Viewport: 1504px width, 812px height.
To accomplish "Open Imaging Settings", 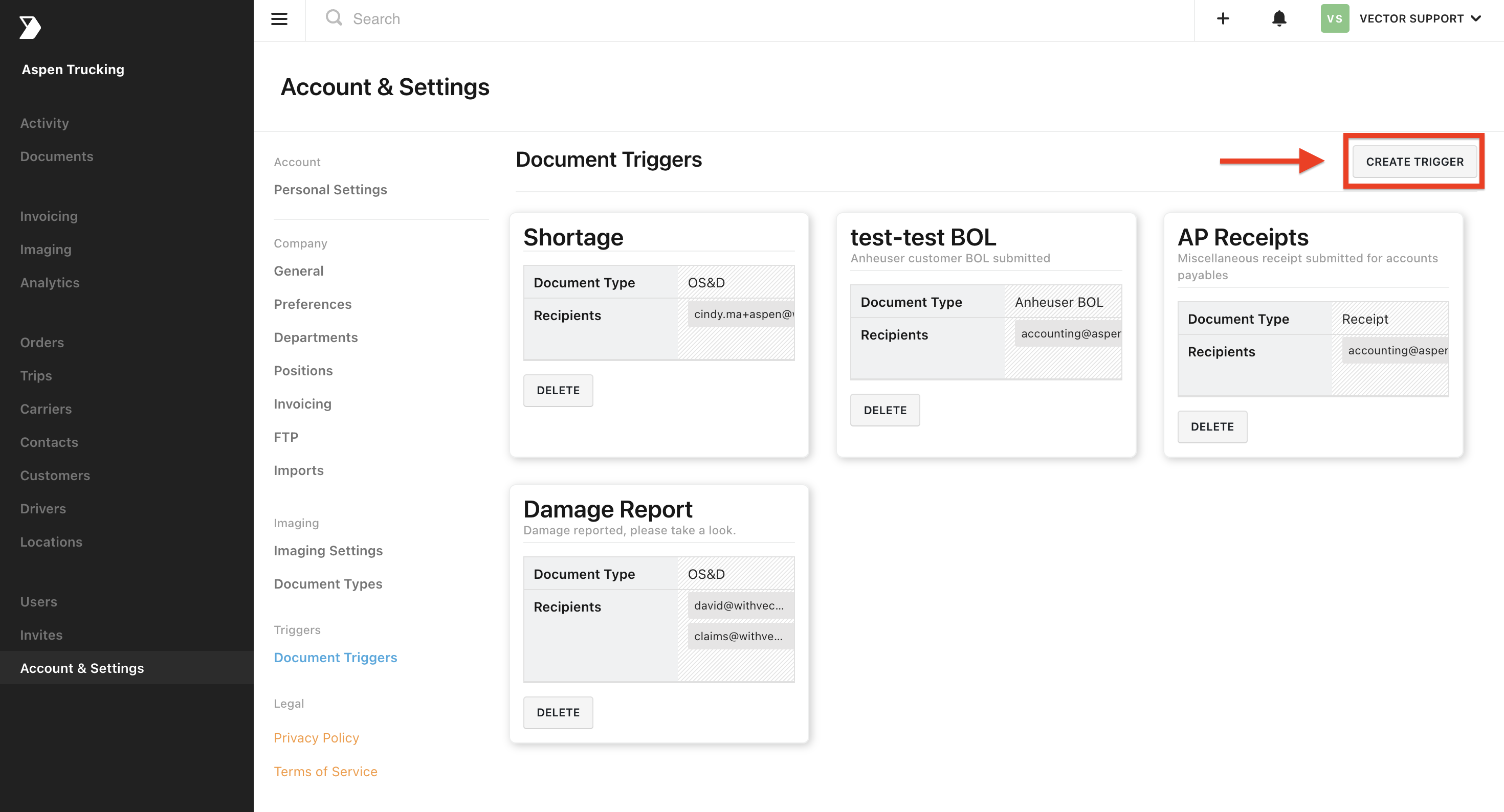I will click(328, 551).
